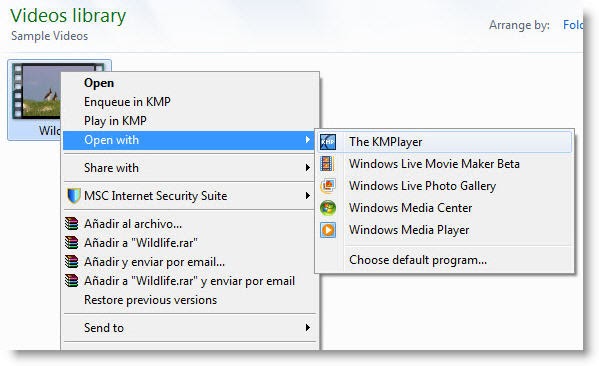The image size is (599, 366).
Task: Select Play in KMP
Action: (x=115, y=121)
